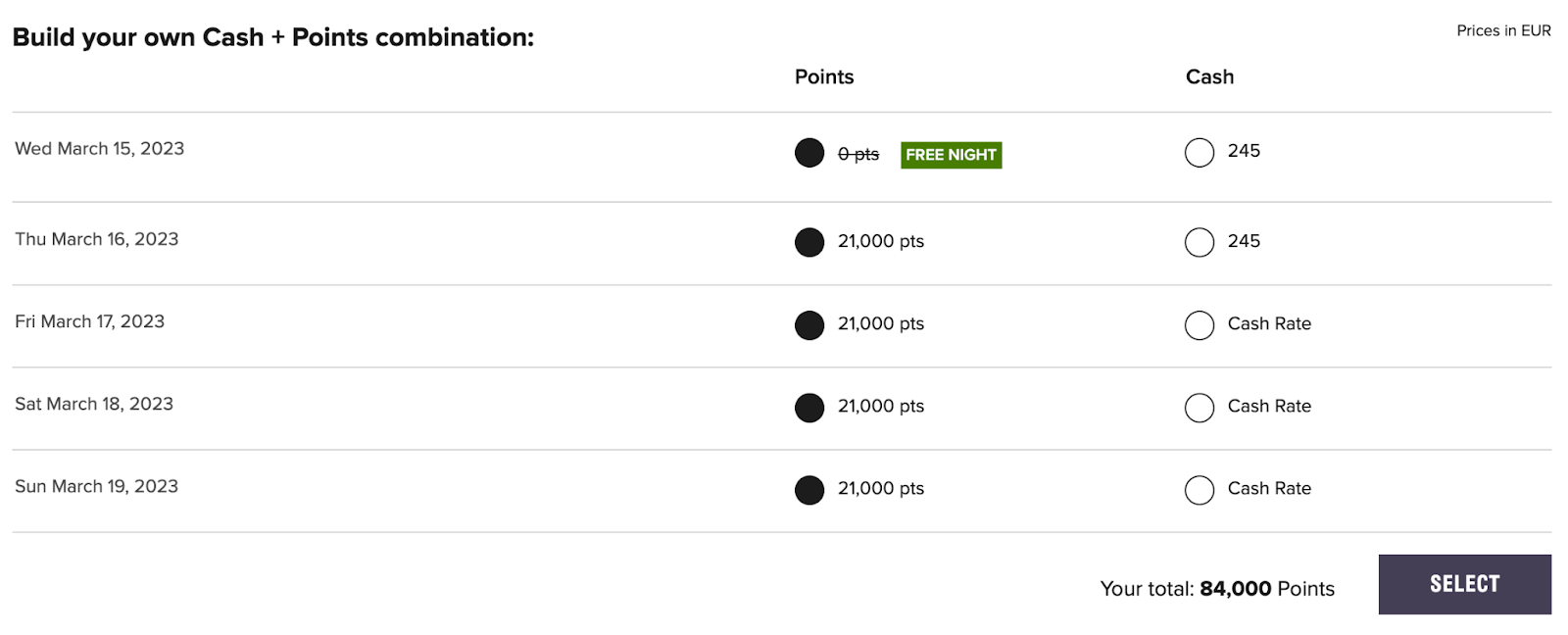Image resolution: width=1568 pixels, height=635 pixels.
Task: Choose Cash Rate for Sun March 19
Action: 1200,490
